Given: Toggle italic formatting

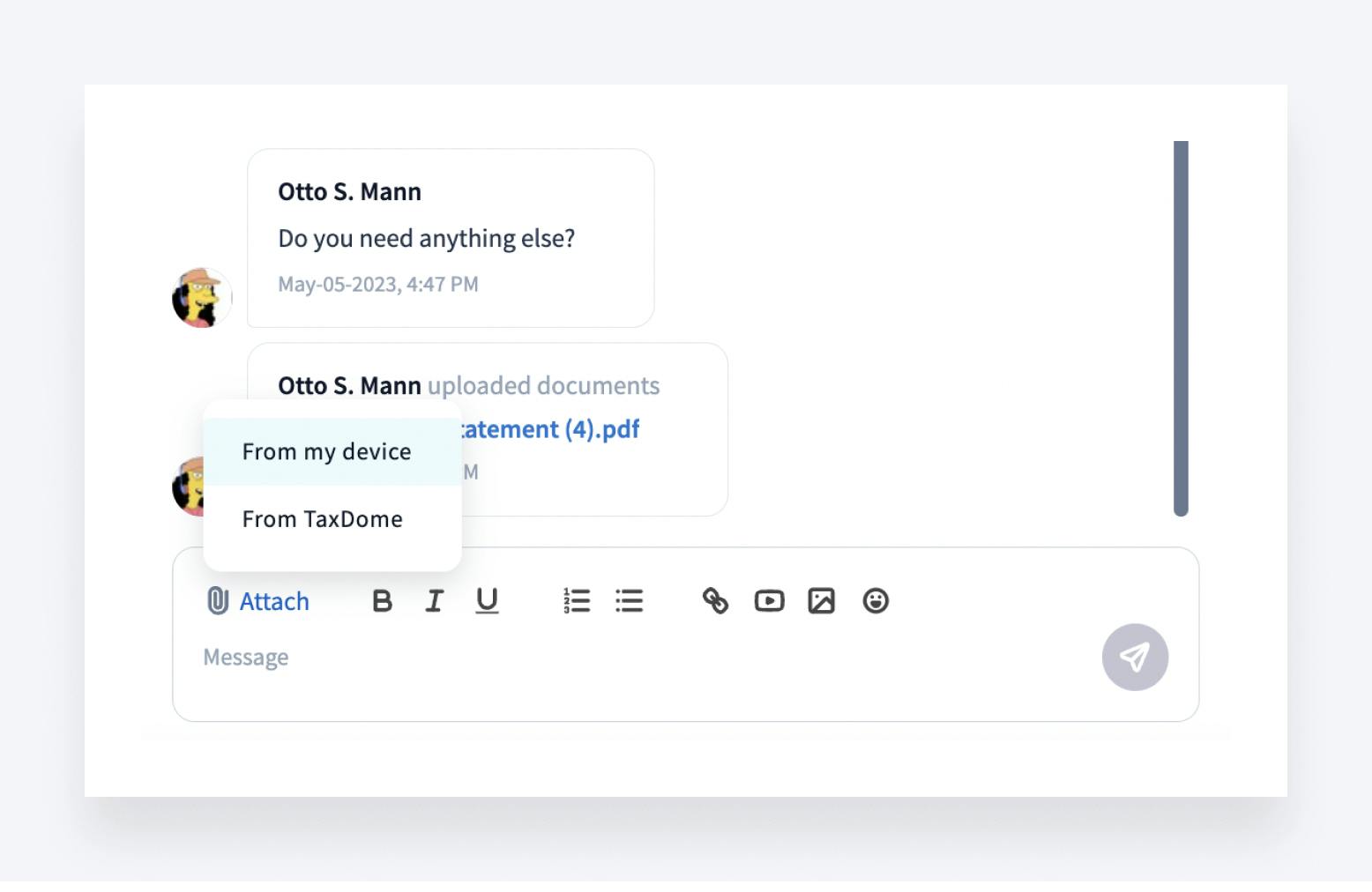Looking at the screenshot, I should [x=434, y=601].
